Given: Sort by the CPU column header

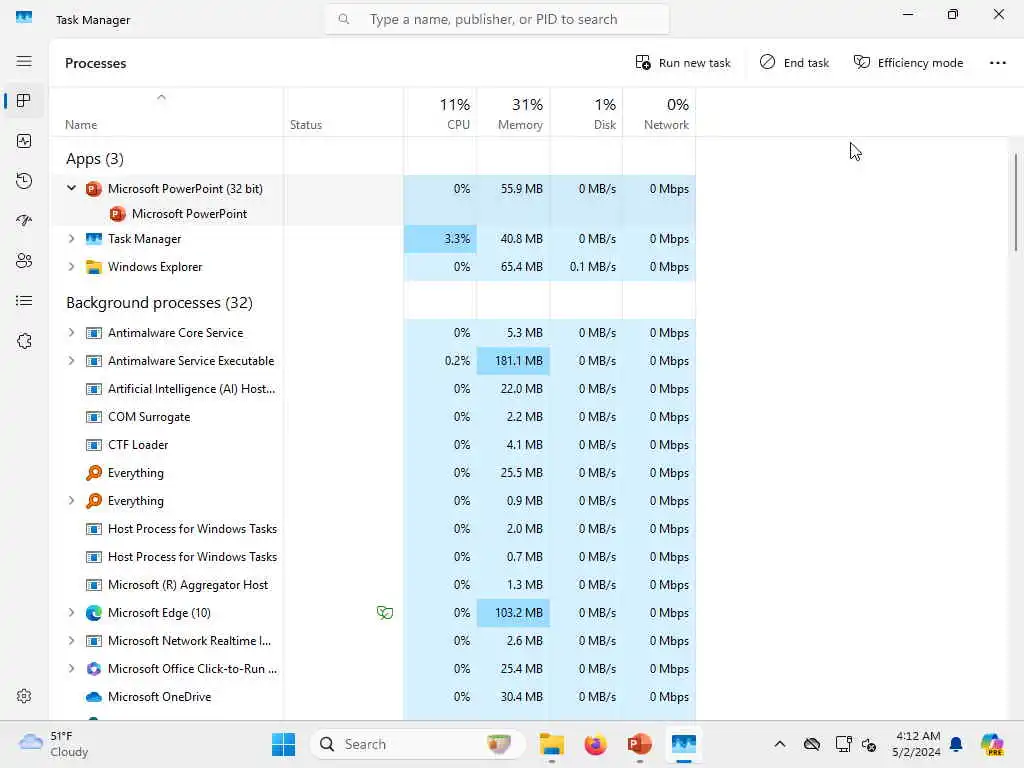Looking at the screenshot, I should pos(440,112).
